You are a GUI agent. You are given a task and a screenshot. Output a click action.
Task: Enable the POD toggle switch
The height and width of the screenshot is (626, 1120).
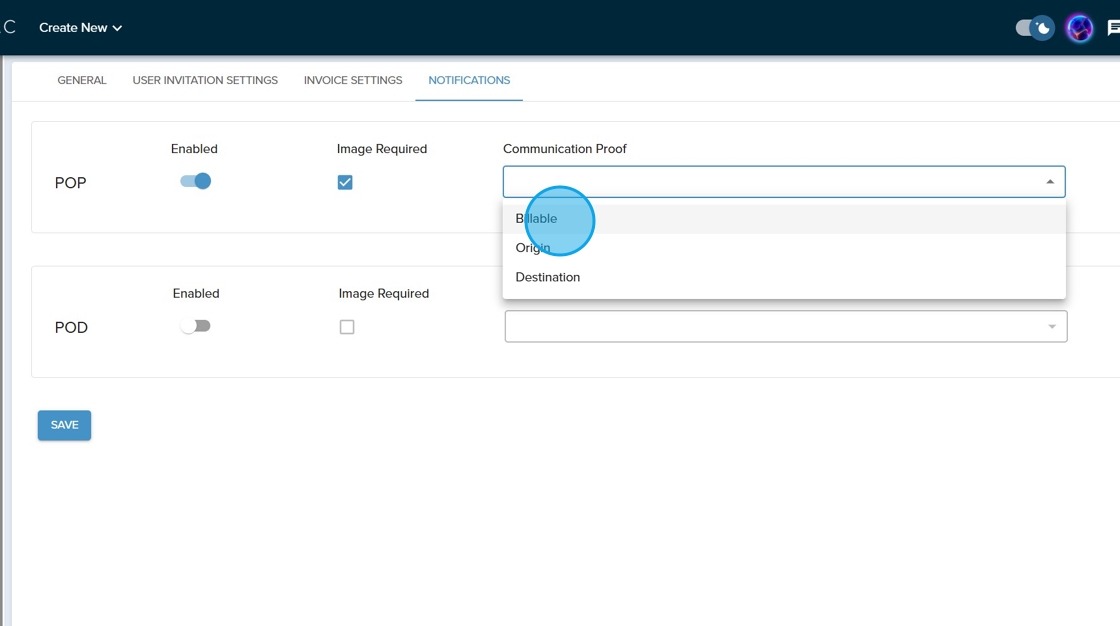(195, 326)
